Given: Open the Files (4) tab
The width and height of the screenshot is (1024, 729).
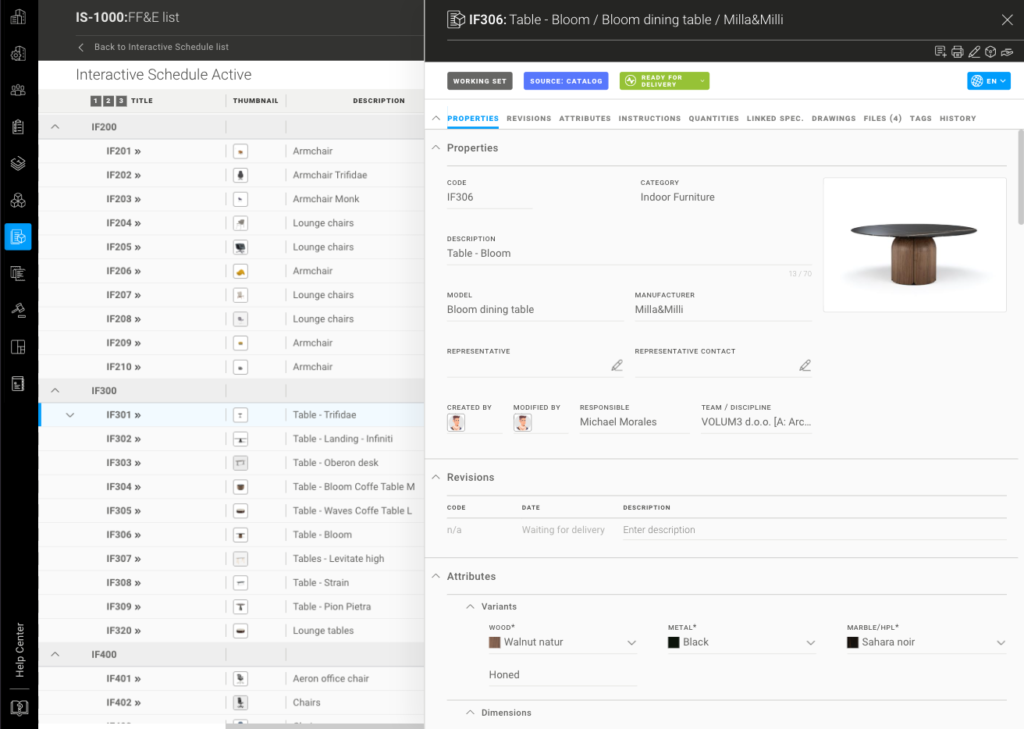Looking at the screenshot, I should (x=882, y=118).
